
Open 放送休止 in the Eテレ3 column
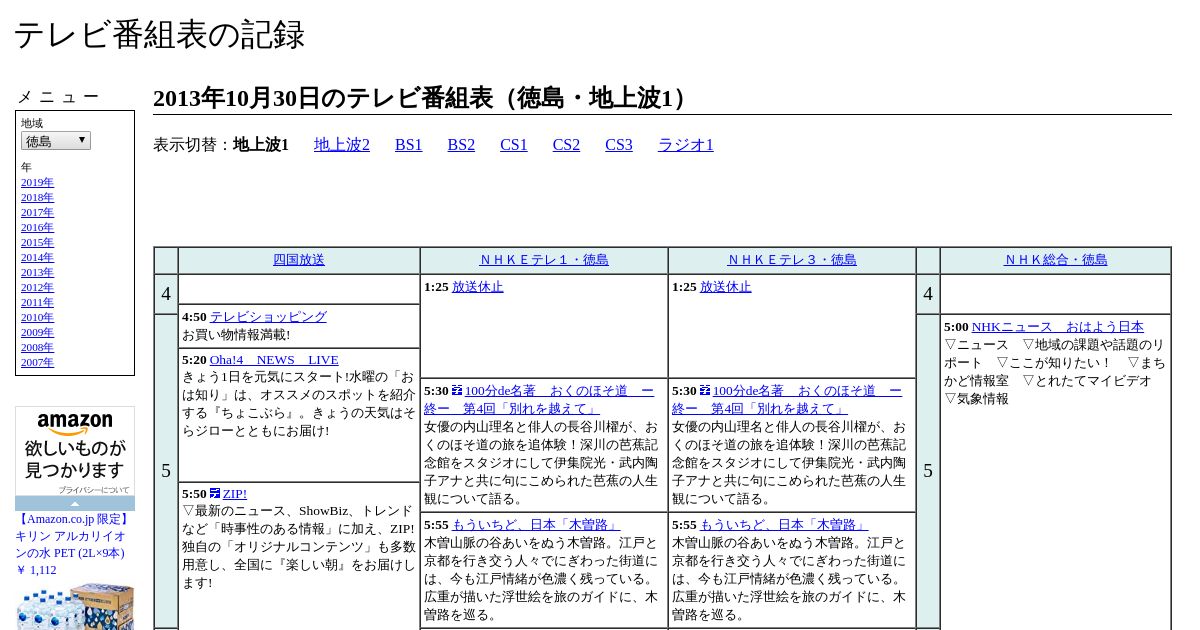pos(726,286)
